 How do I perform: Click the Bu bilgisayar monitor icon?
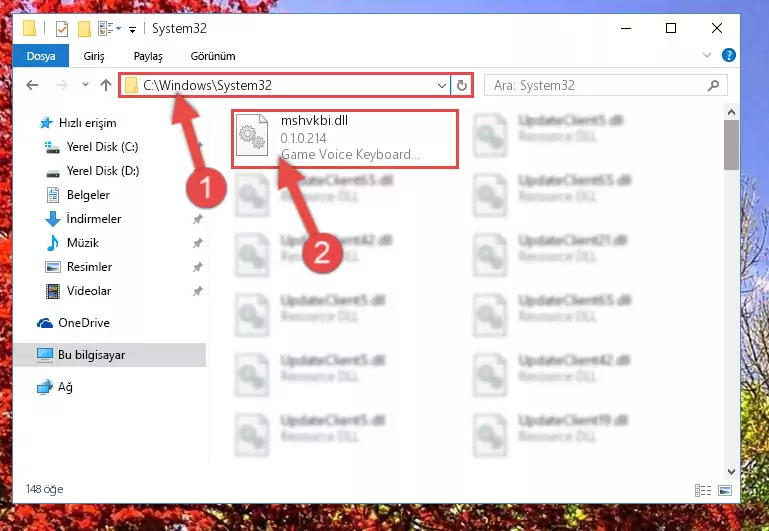tap(45, 355)
